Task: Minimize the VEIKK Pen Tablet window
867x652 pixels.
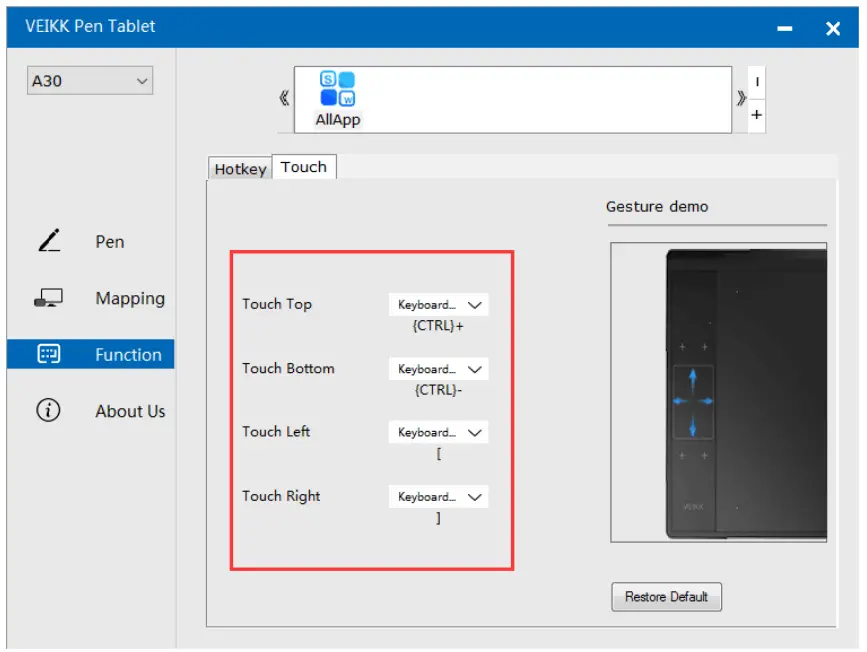Action: click(785, 29)
